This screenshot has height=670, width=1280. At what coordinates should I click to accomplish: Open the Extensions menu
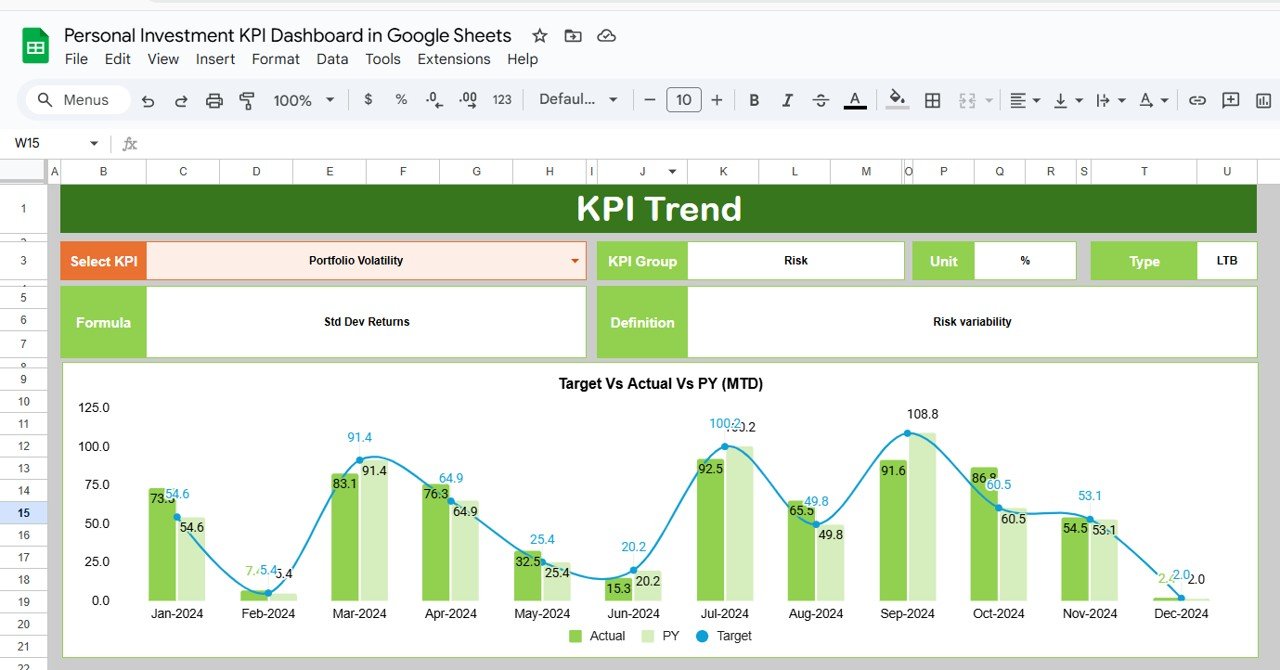tap(453, 59)
